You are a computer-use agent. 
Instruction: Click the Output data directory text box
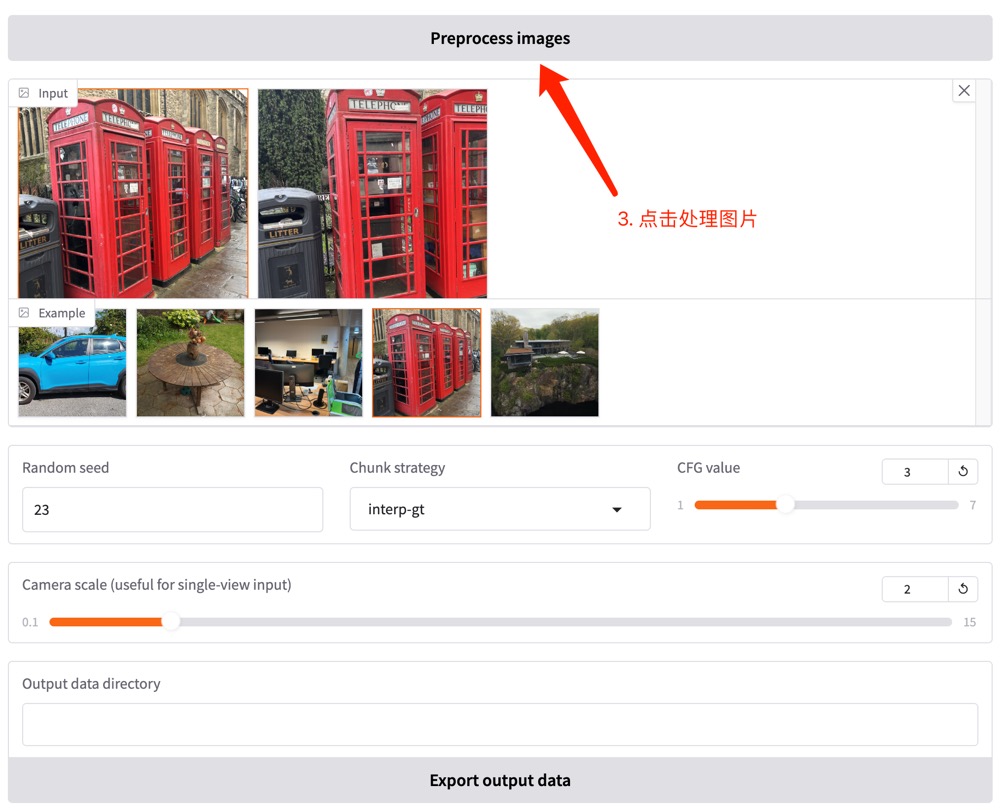[500, 725]
